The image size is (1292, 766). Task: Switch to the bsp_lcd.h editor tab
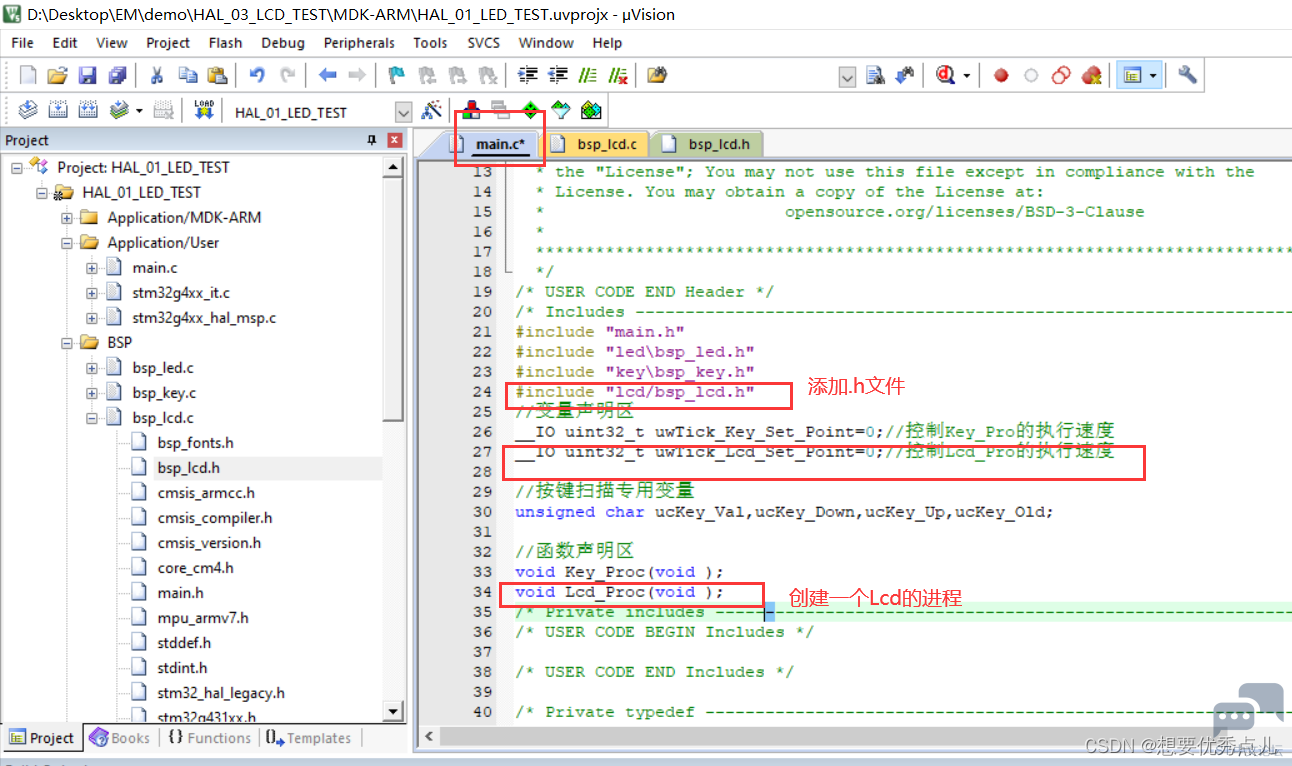tap(709, 144)
